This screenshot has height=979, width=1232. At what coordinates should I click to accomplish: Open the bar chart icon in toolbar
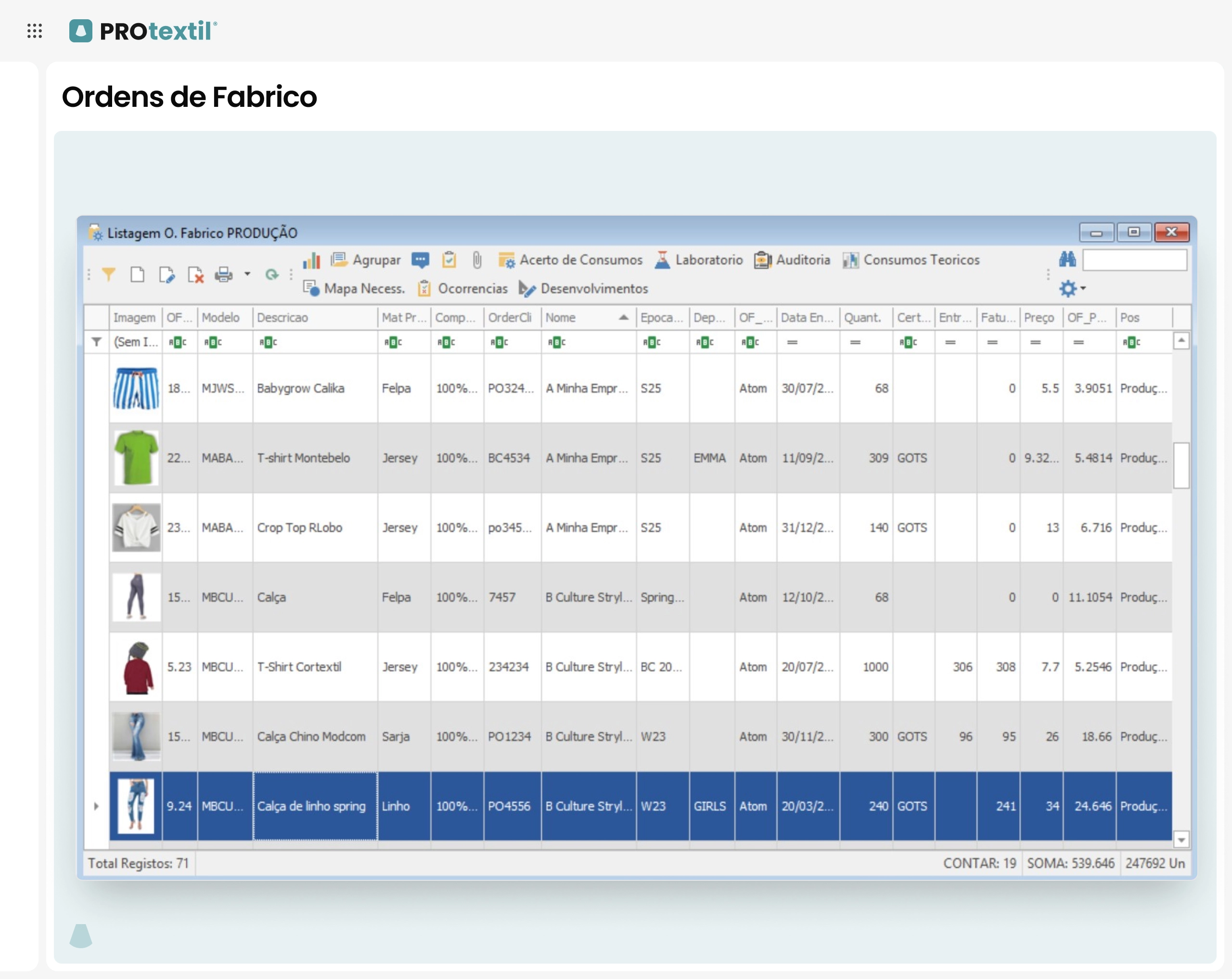tap(311, 260)
